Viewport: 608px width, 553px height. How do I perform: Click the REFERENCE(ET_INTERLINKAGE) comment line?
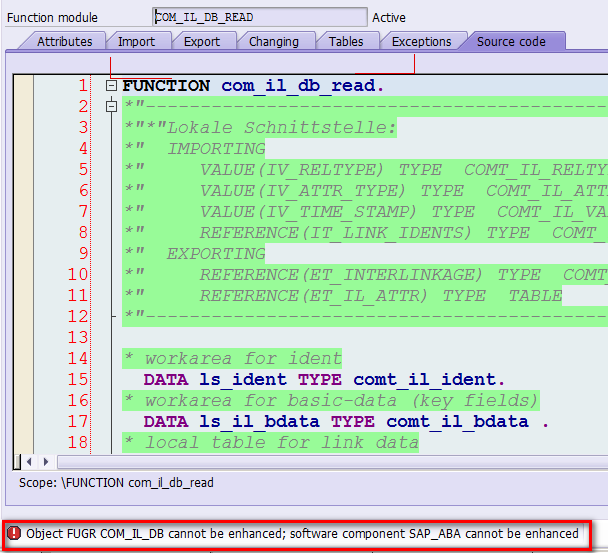pyautogui.click(x=365, y=275)
